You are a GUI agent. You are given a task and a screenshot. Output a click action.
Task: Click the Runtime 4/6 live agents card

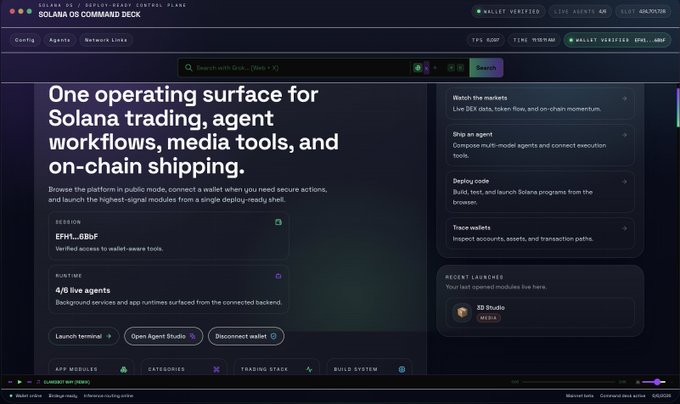(x=169, y=289)
